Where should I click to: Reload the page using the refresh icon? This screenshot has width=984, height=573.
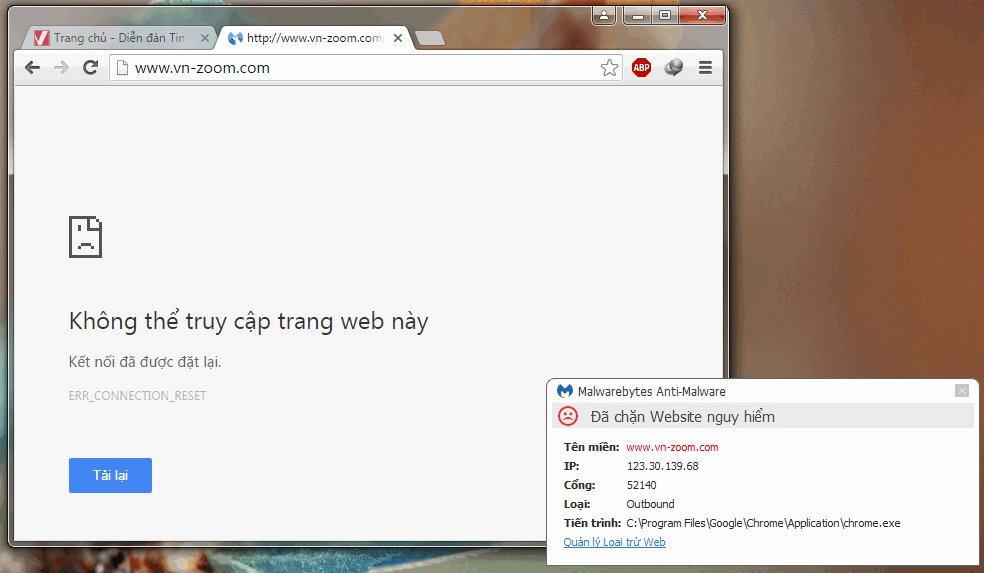90,68
